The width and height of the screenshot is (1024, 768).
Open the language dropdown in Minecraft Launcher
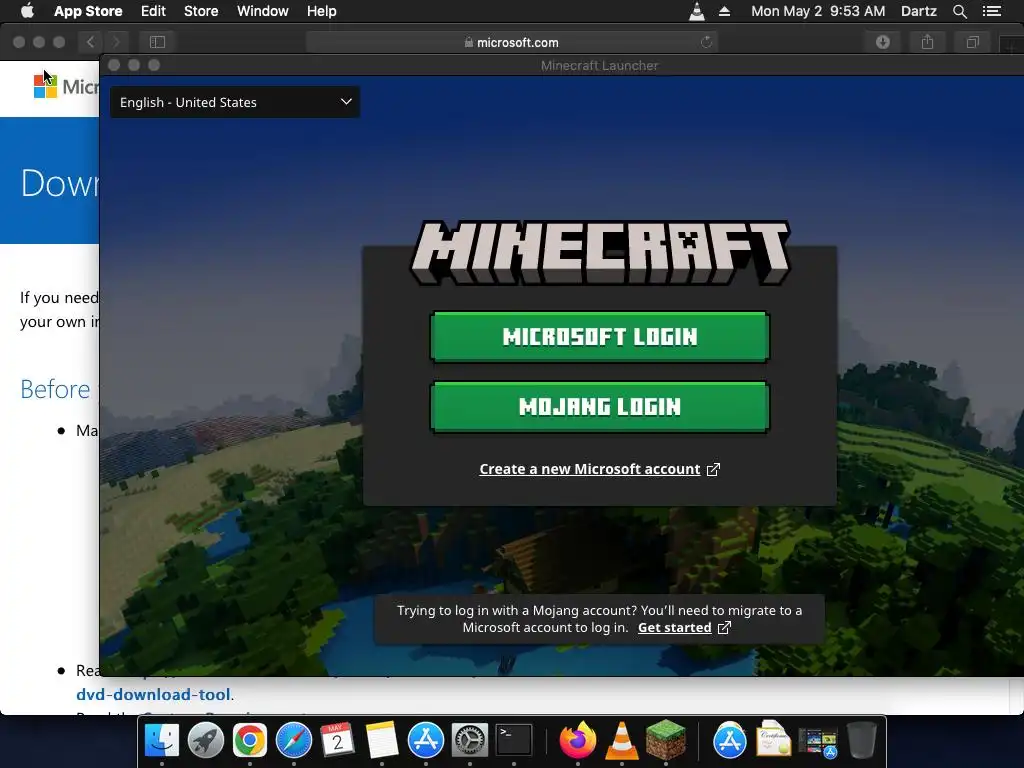pyautogui.click(x=235, y=103)
